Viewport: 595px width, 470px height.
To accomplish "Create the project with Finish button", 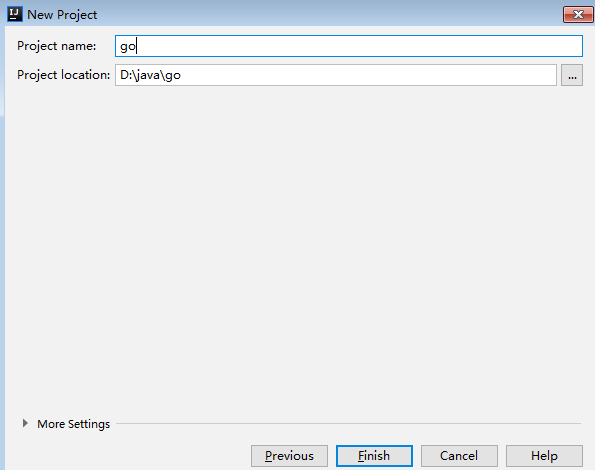I will point(374,456).
